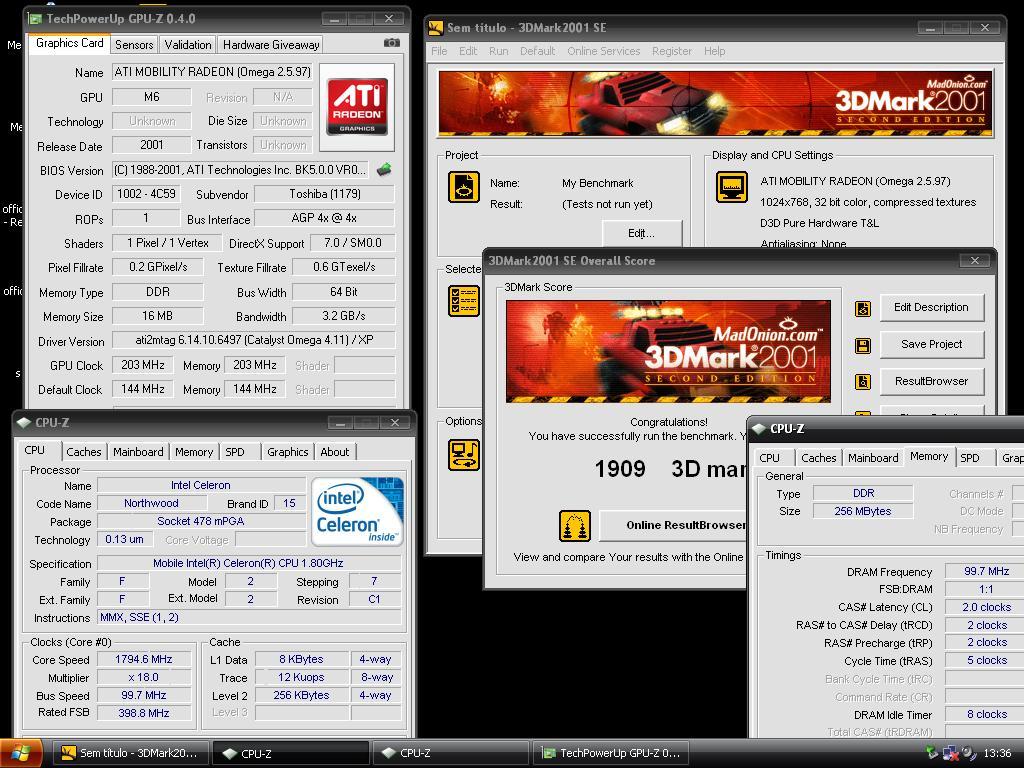Click the taskbar clock showing 13:36
Viewport: 1024px width, 768px height.
click(x=997, y=753)
